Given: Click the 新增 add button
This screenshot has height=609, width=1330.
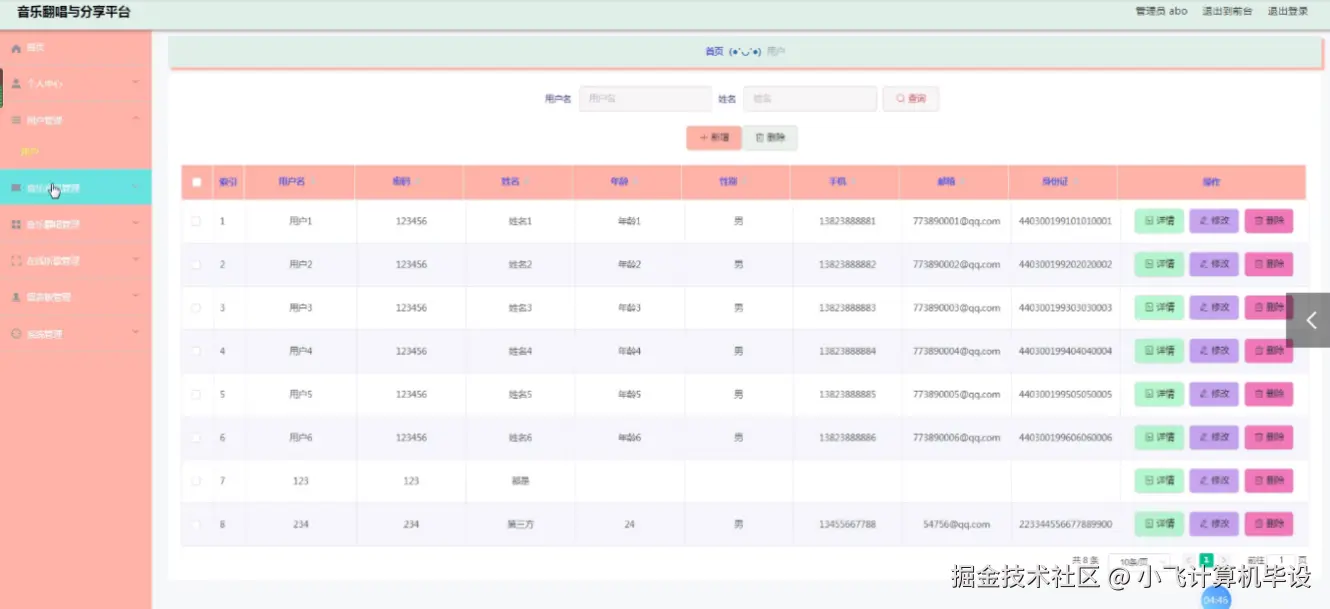Looking at the screenshot, I should [714, 138].
